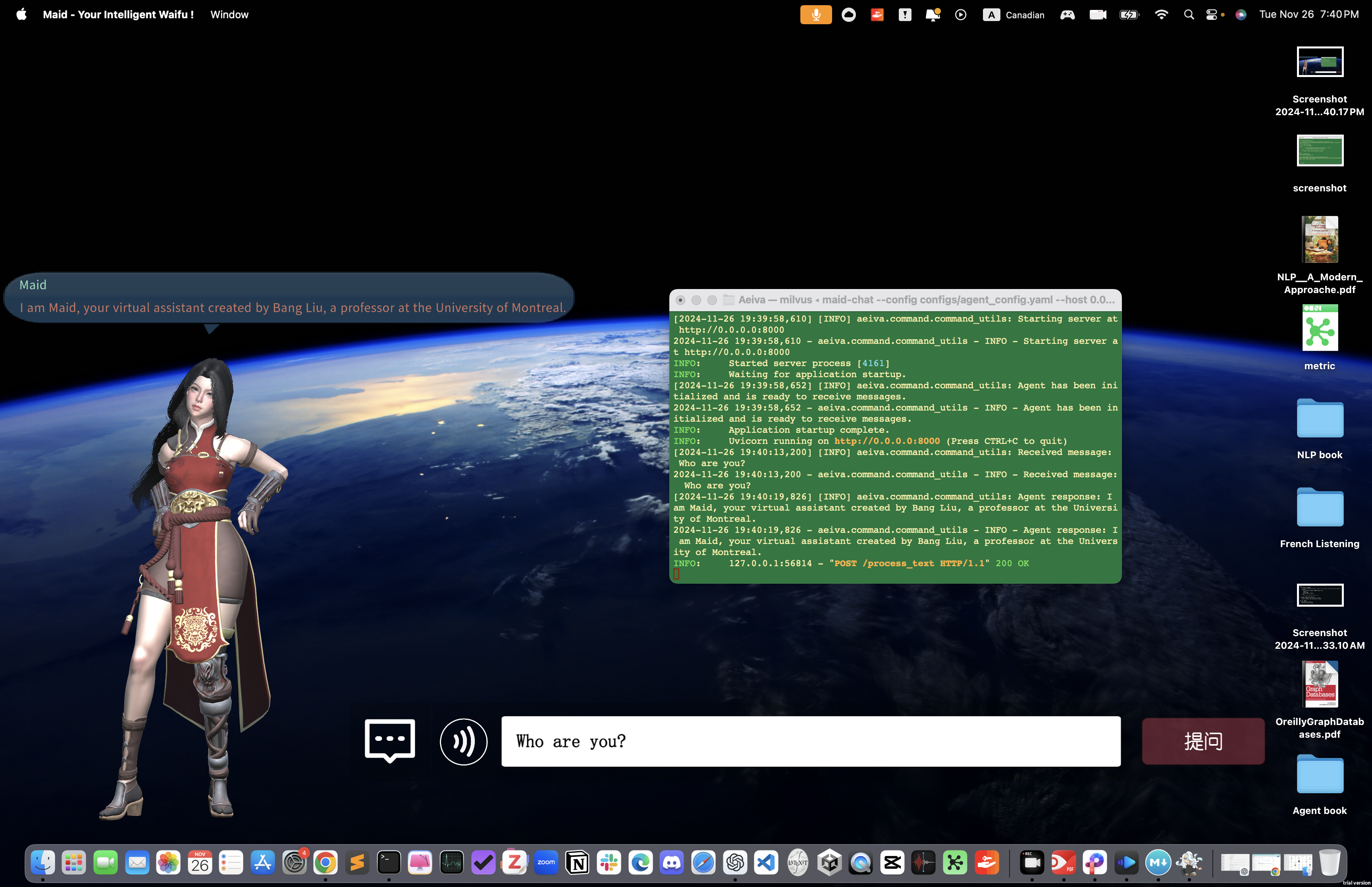
Task: Open Discord from the Dock
Action: 671,862
